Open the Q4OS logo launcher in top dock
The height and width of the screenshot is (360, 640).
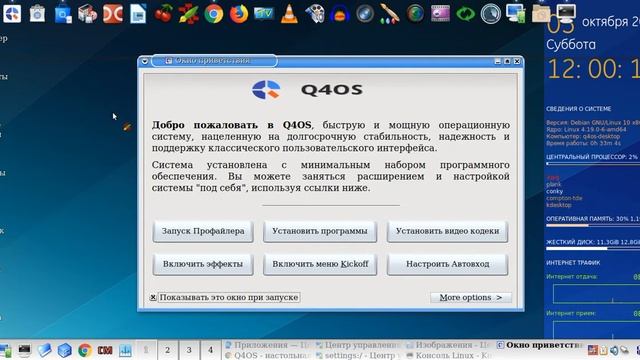click(x=12, y=13)
